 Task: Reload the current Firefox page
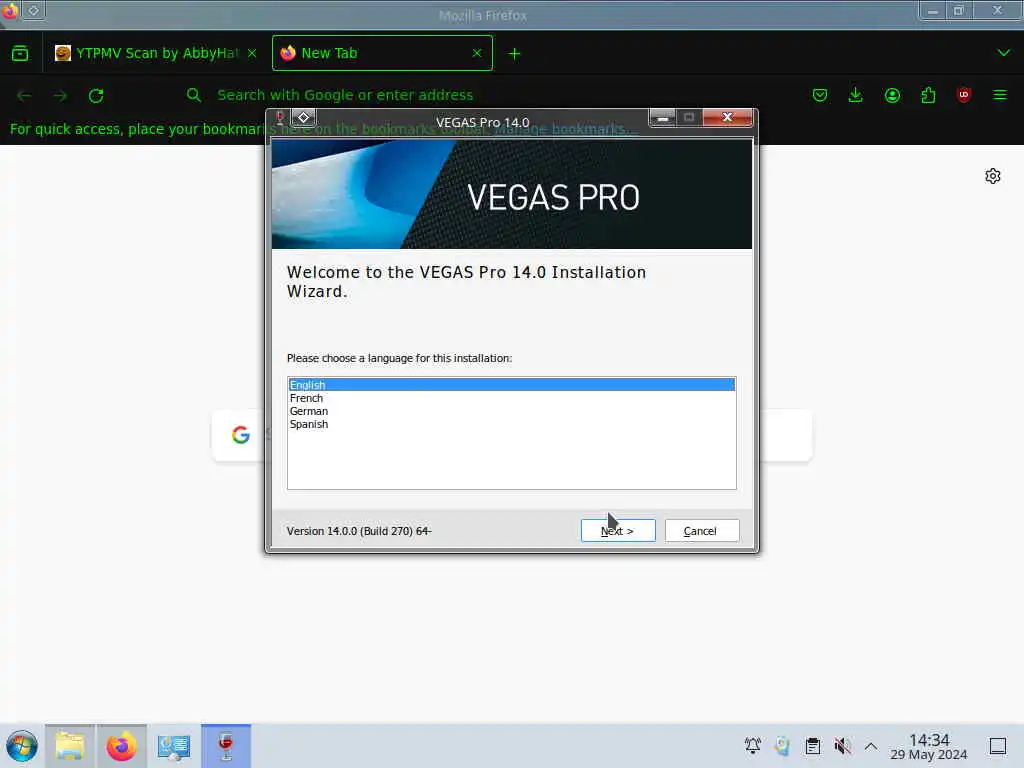96,95
